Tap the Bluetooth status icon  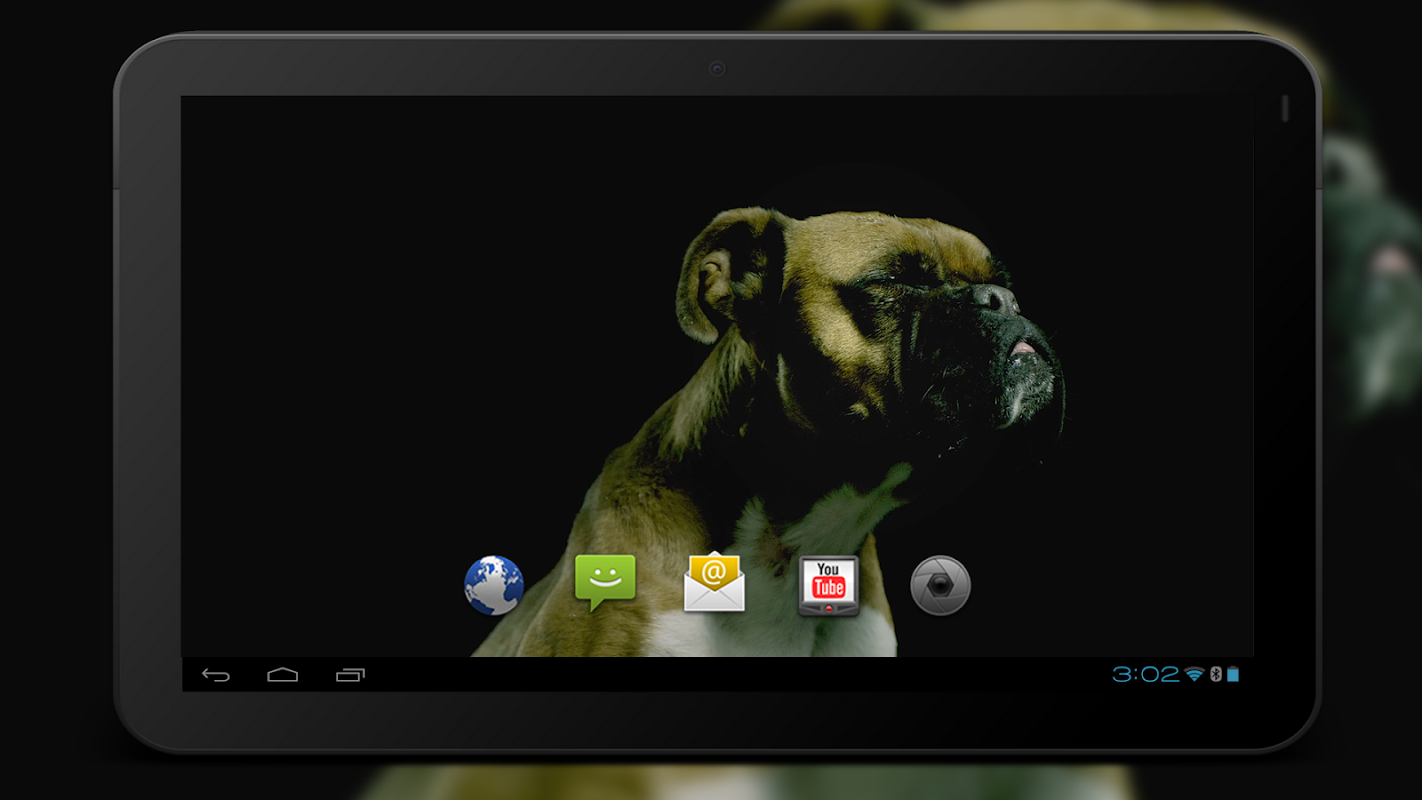point(1216,675)
